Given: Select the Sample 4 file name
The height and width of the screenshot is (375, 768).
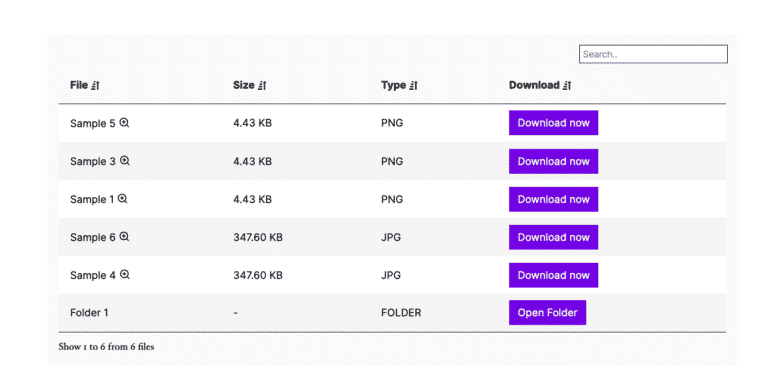Looking at the screenshot, I should (x=93, y=276).
